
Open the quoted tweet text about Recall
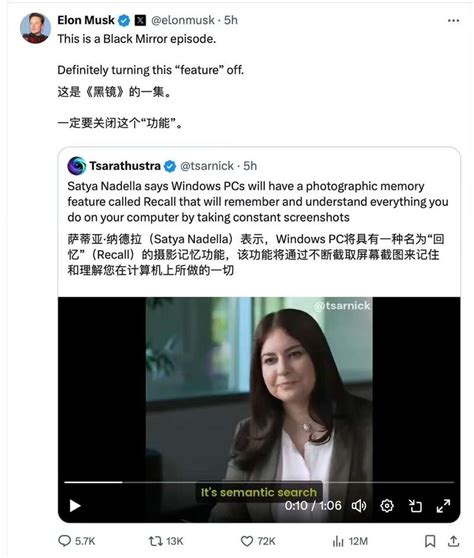coord(258,201)
